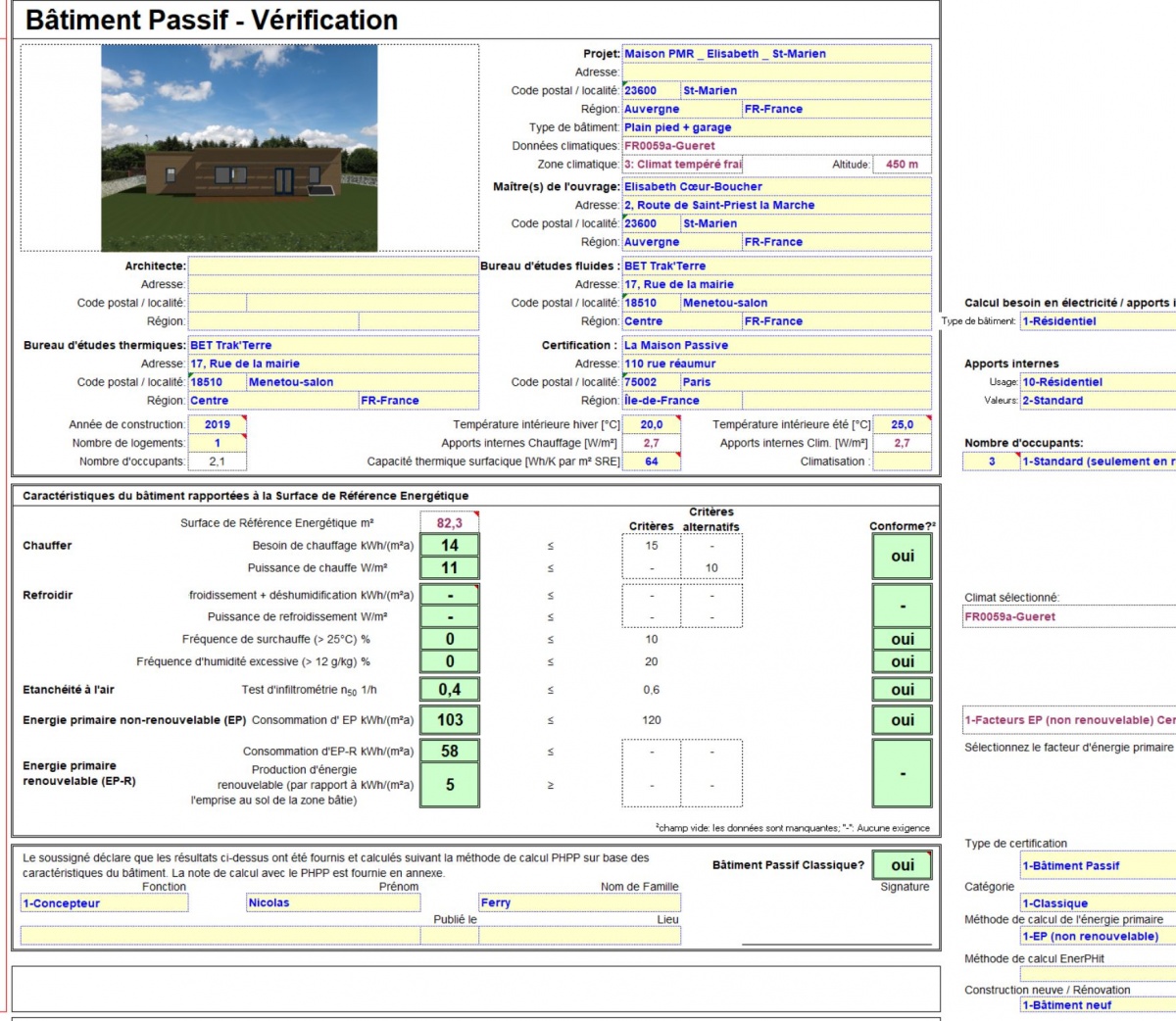The width and height of the screenshot is (1176, 1021).
Task: Open Type de bâtiment '1-Résidentiel' dropdown
Action: click(x=1098, y=321)
